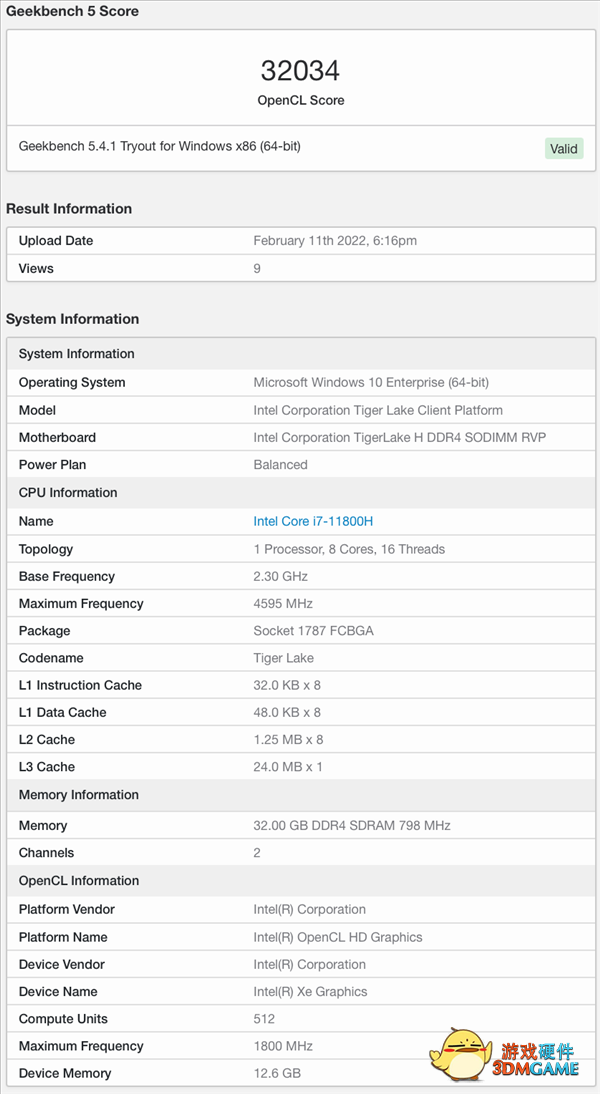The height and width of the screenshot is (1094, 600).
Task: Click the 32.0 KB x 8 cache value
Action: coord(287,685)
